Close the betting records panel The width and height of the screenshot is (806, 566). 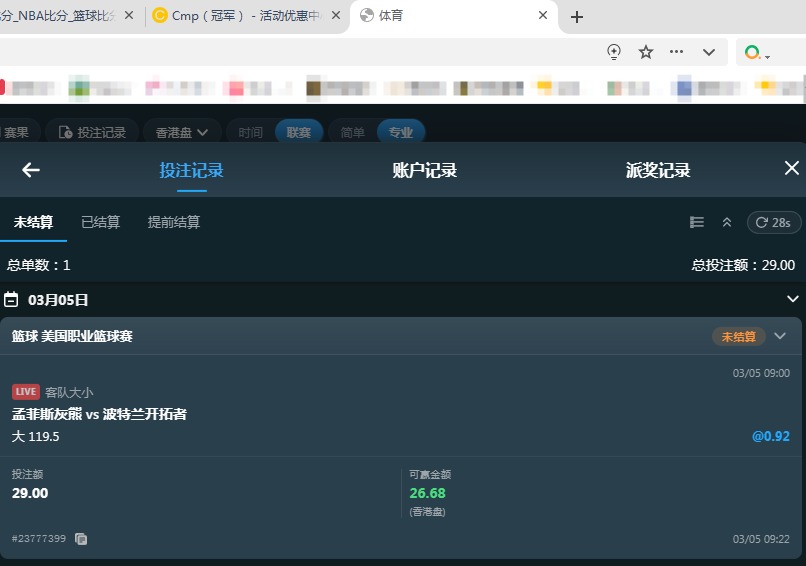point(792,168)
